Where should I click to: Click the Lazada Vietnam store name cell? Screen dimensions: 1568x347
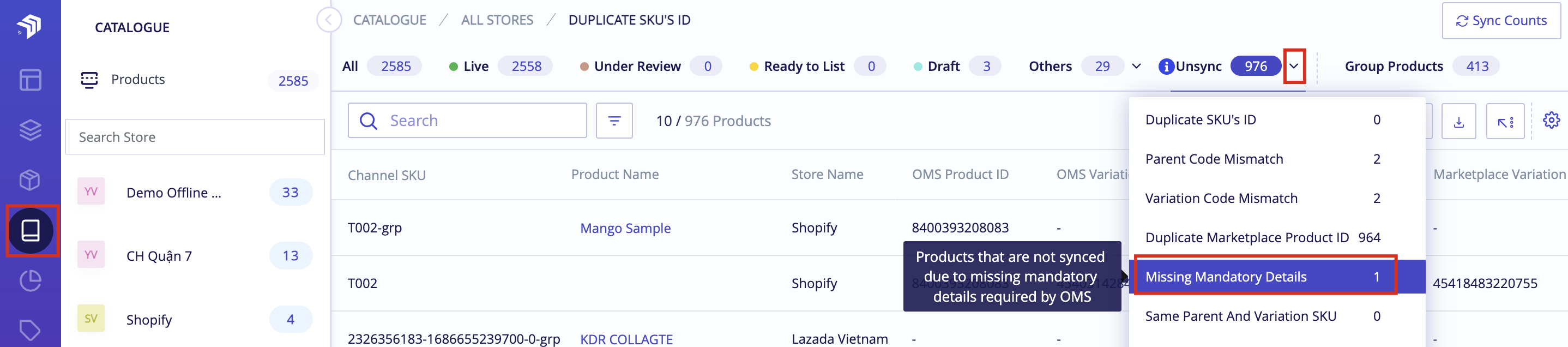(x=840, y=339)
